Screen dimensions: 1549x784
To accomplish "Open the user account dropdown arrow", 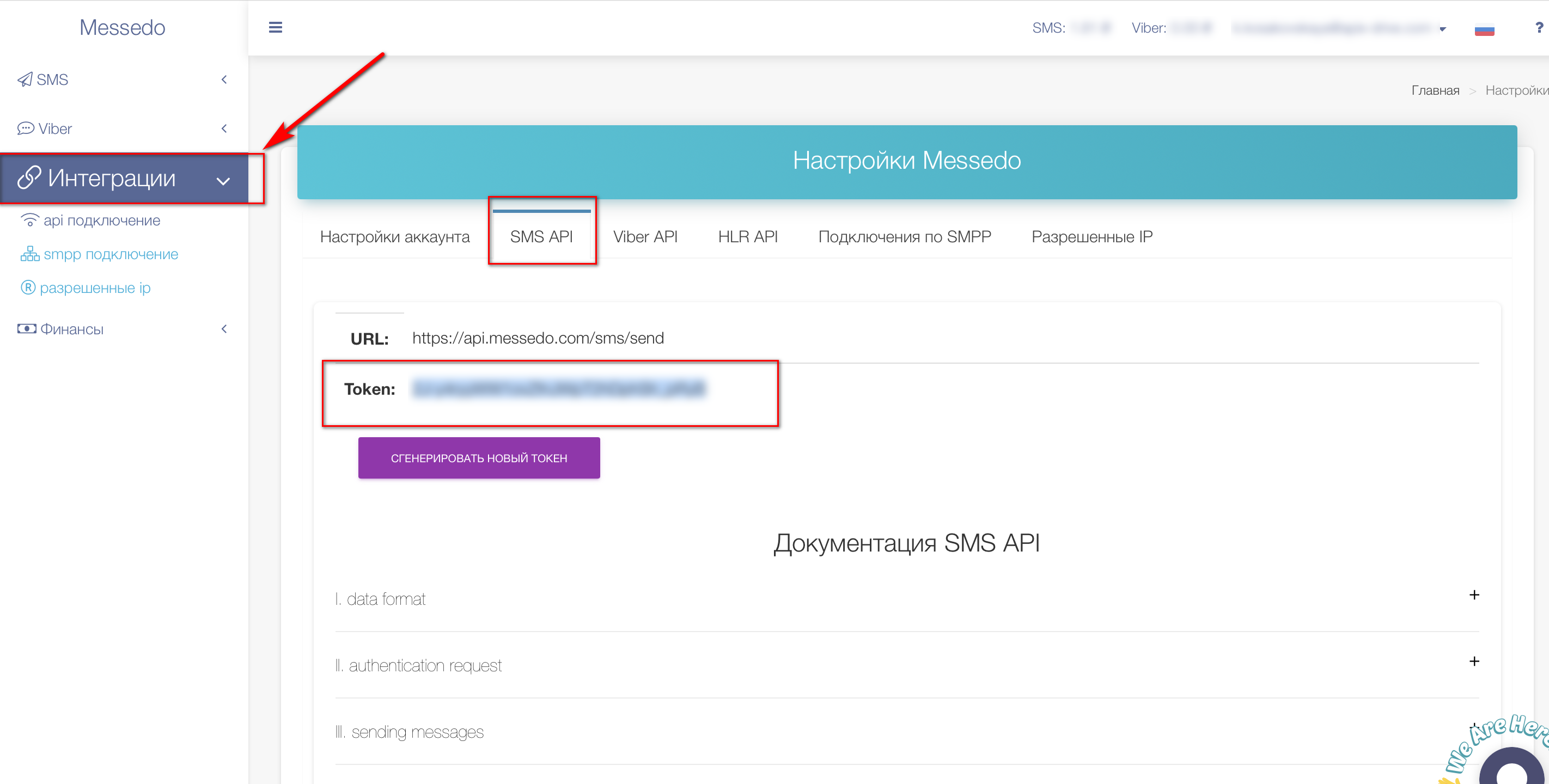I will coord(1442,29).
